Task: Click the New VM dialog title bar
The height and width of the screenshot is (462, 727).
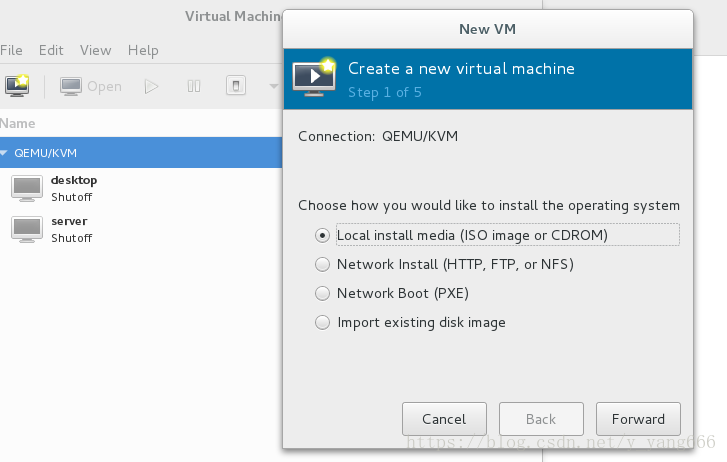Action: pos(488,29)
